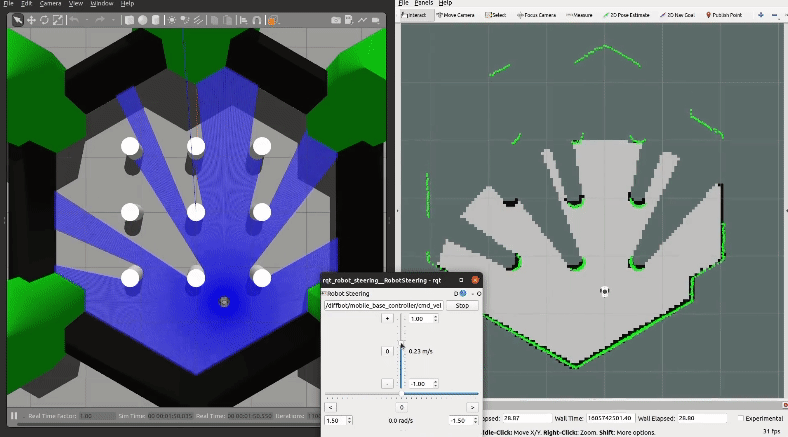This screenshot has width=788, height=437.
Task: Step up the max angular velocity 1.50 spinbox
Action: (348, 418)
